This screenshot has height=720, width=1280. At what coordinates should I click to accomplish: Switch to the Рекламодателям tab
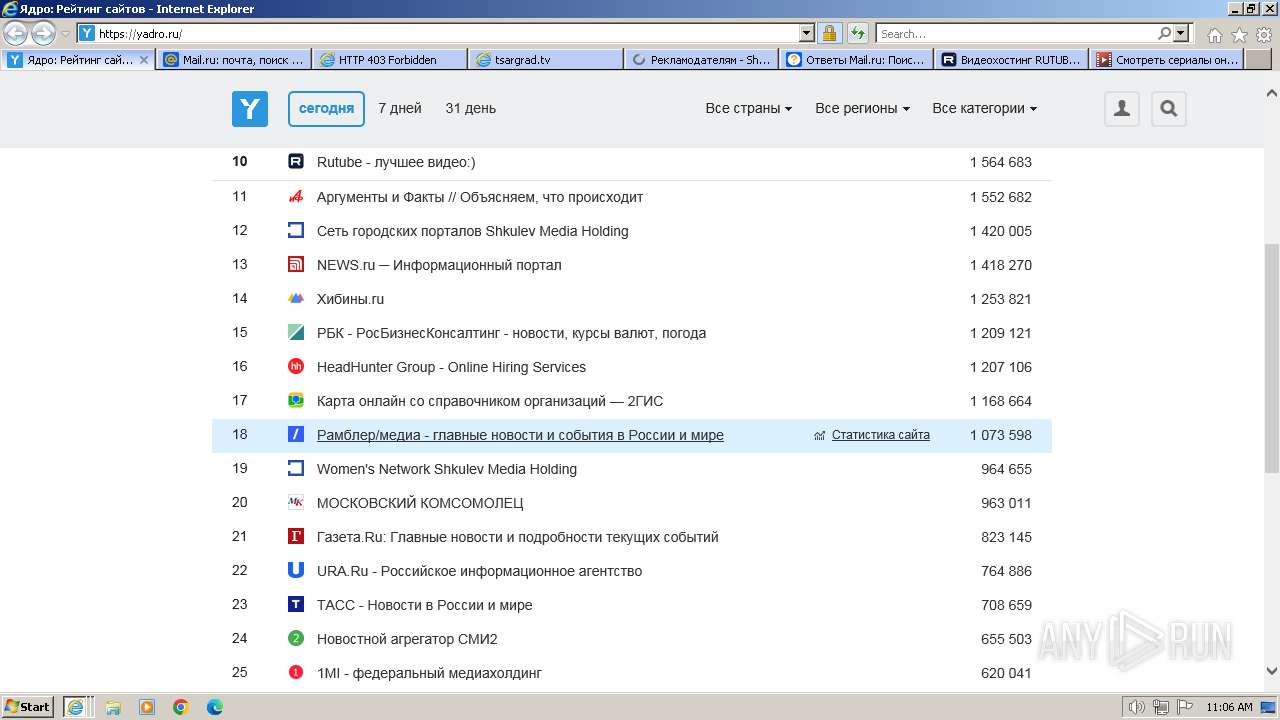(x=701, y=60)
